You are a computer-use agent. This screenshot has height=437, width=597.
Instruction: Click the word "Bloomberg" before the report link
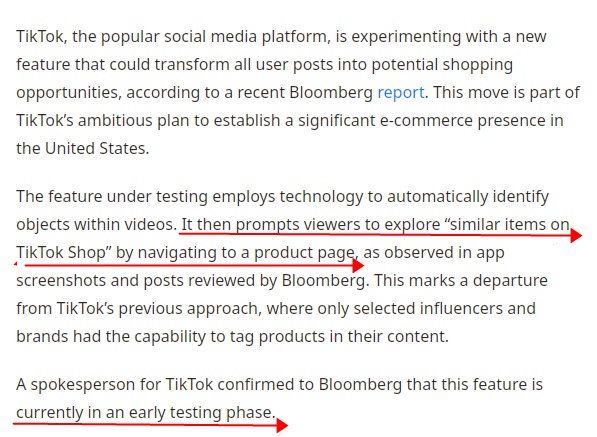(331, 93)
